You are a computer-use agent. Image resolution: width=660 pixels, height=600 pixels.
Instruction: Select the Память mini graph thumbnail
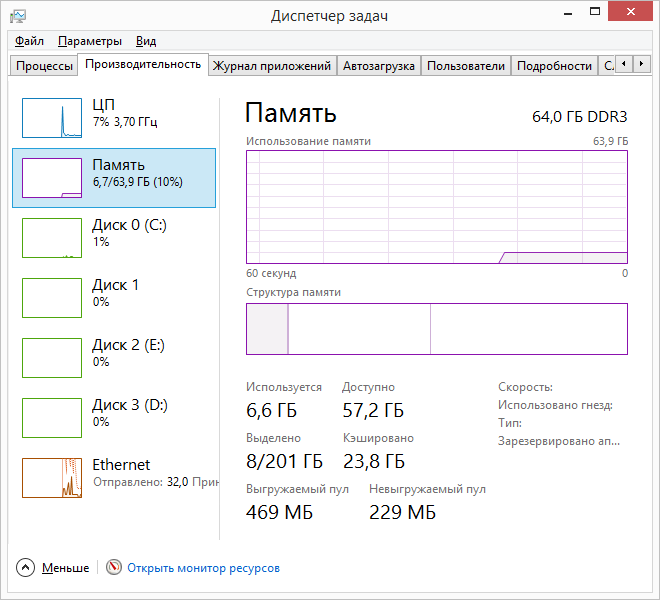[52, 177]
